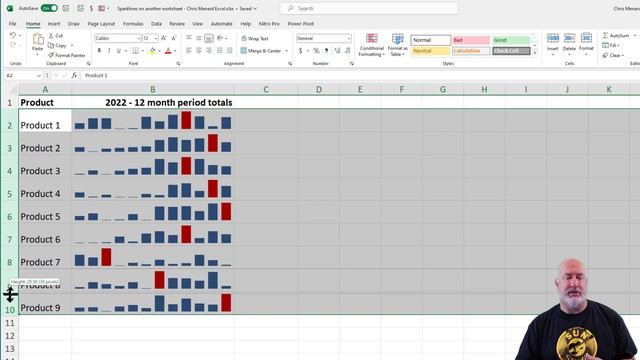This screenshot has height=360, width=640.
Task: Click Increase Indent icon
Action: (229, 51)
